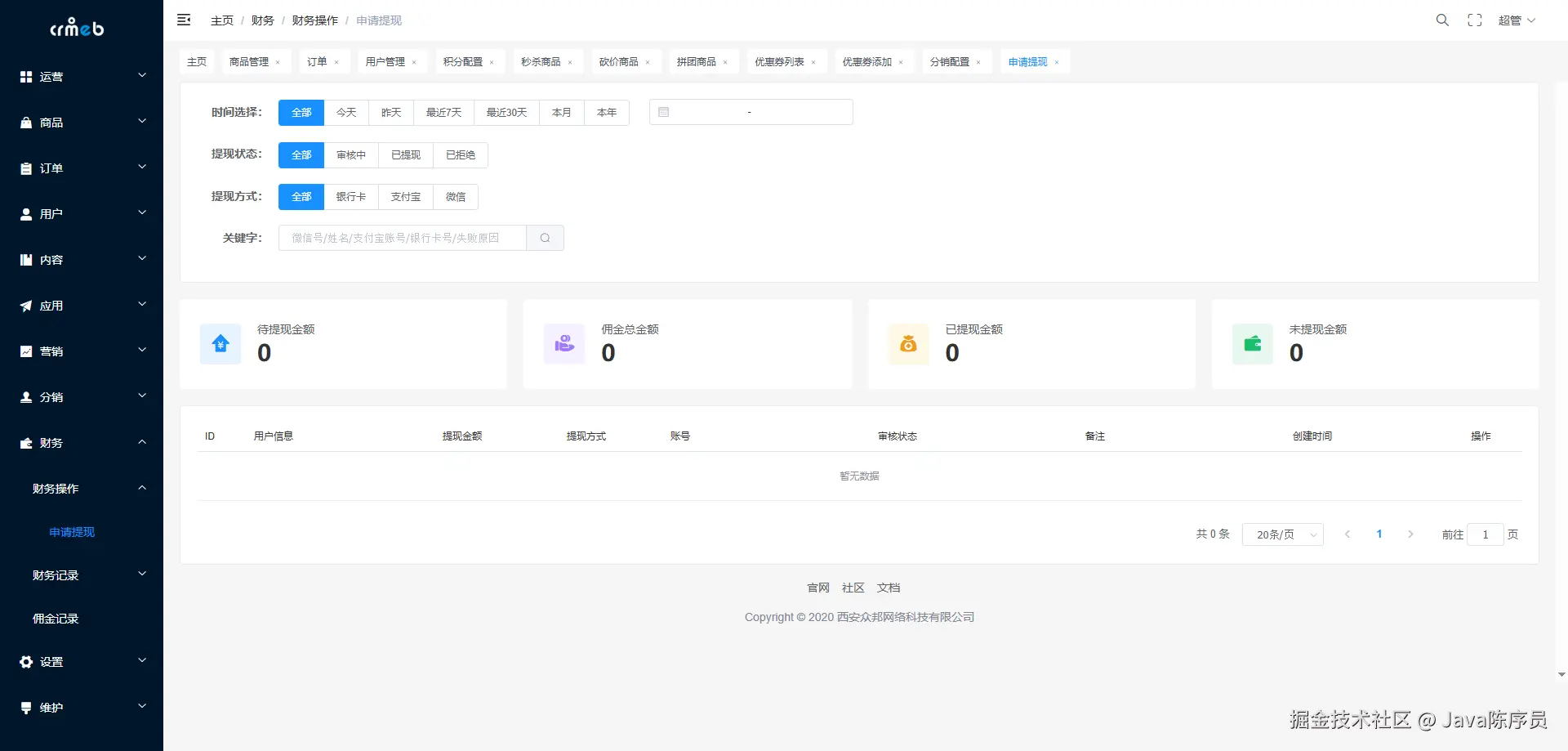This screenshot has width=1568, height=751.
Task: Click the 设置 sidebar gear icon
Action: [x=26, y=662]
